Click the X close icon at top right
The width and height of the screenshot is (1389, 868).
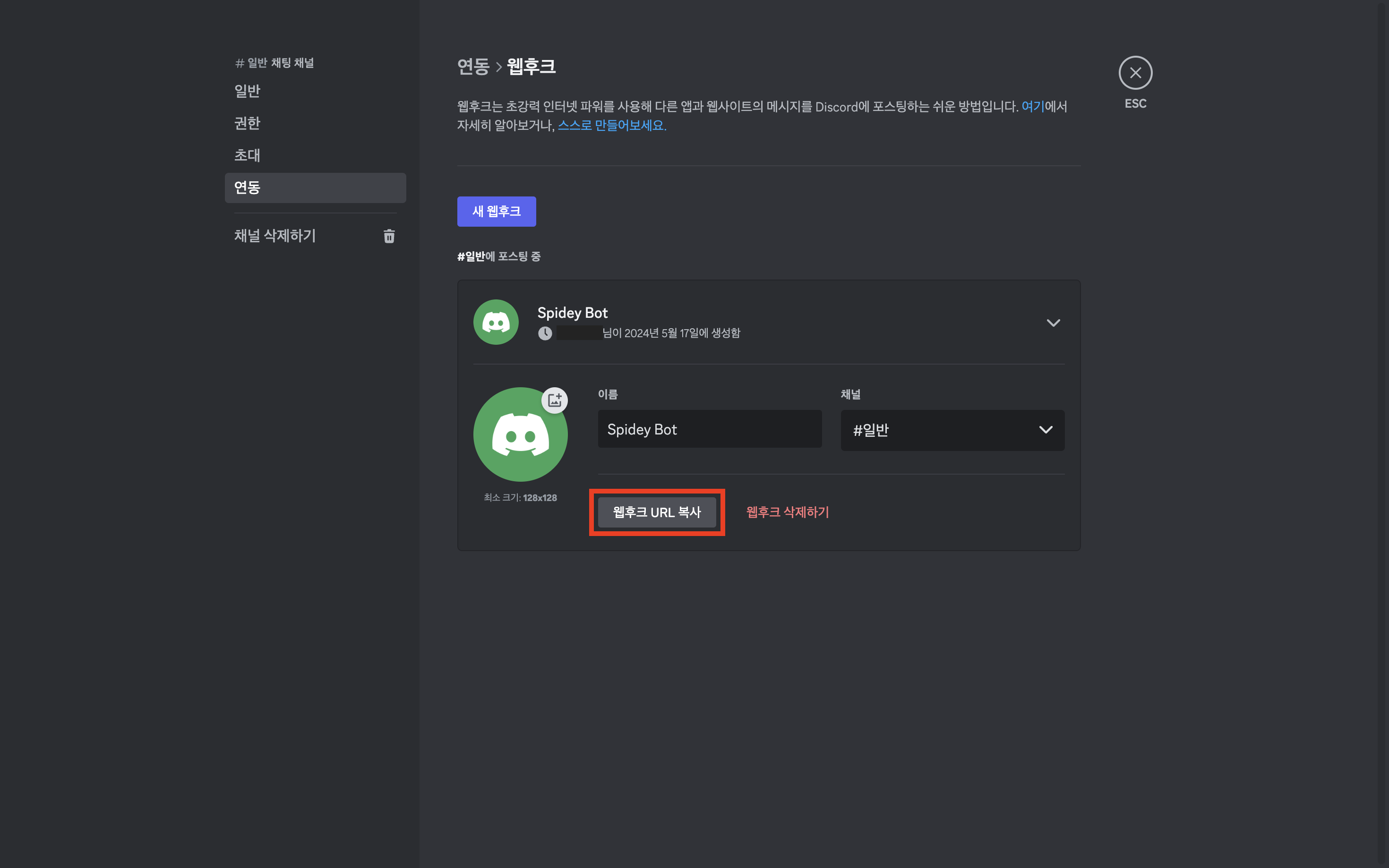(x=1135, y=73)
